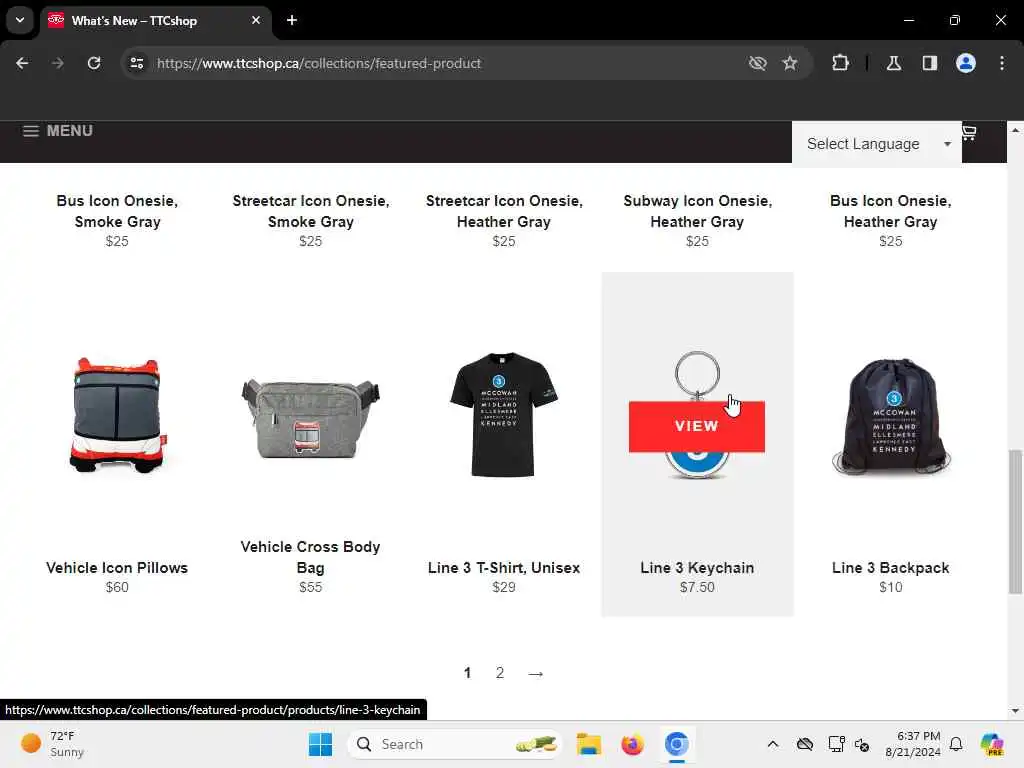1024x768 pixels.
Task: Toggle browser side panel icon
Action: 929,63
